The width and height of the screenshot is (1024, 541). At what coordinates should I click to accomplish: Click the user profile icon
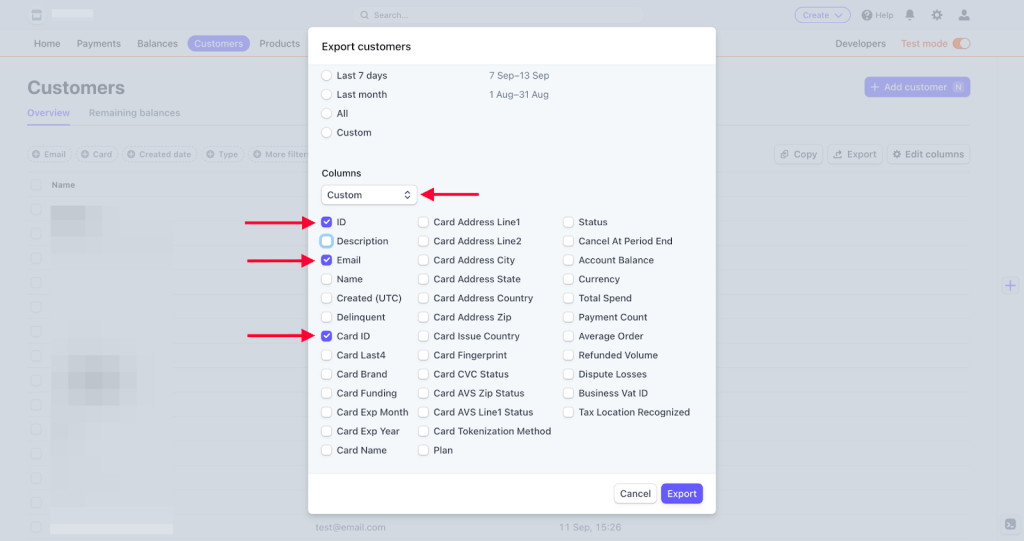964,15
